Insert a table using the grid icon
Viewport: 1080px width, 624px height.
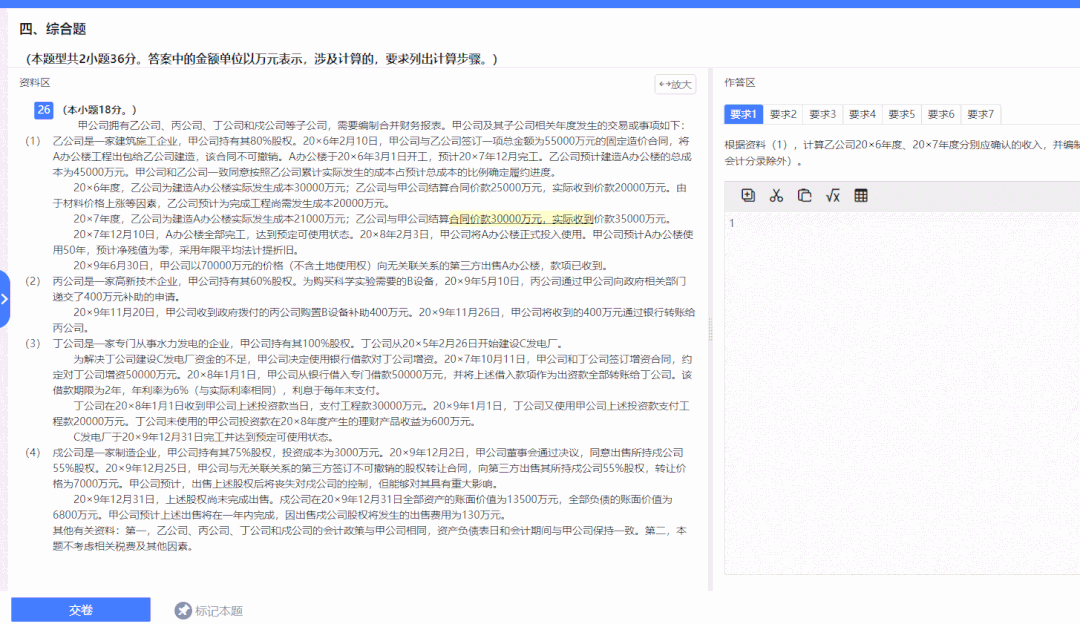861,195
